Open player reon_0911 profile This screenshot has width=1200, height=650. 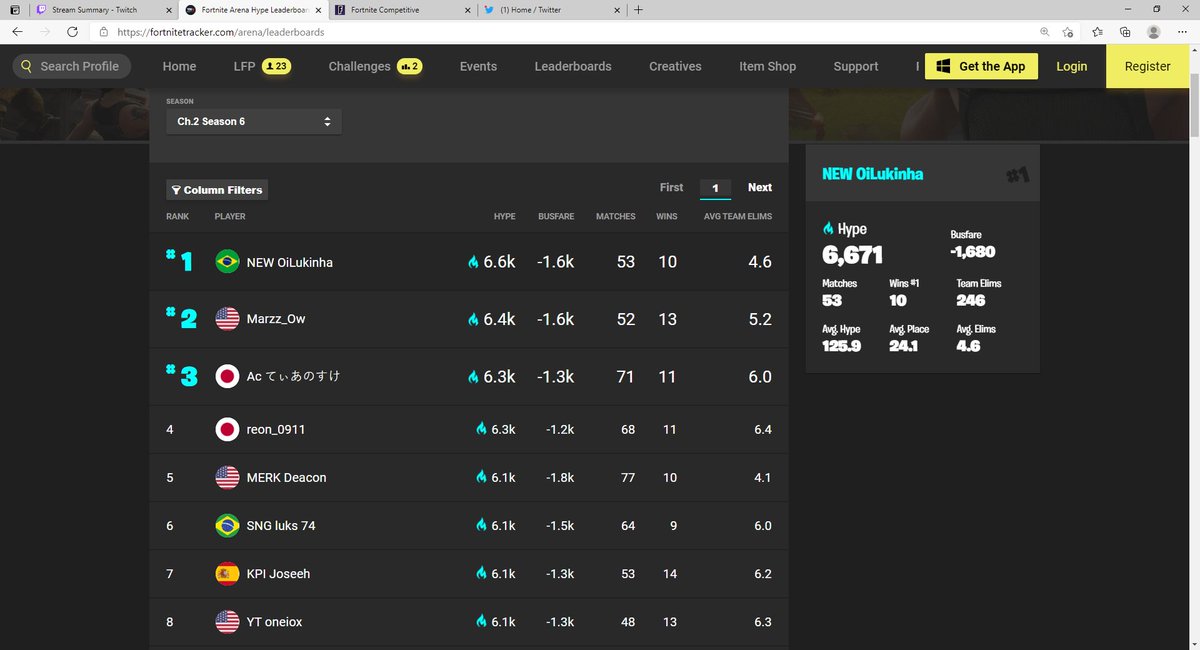[x=276, y=429]
